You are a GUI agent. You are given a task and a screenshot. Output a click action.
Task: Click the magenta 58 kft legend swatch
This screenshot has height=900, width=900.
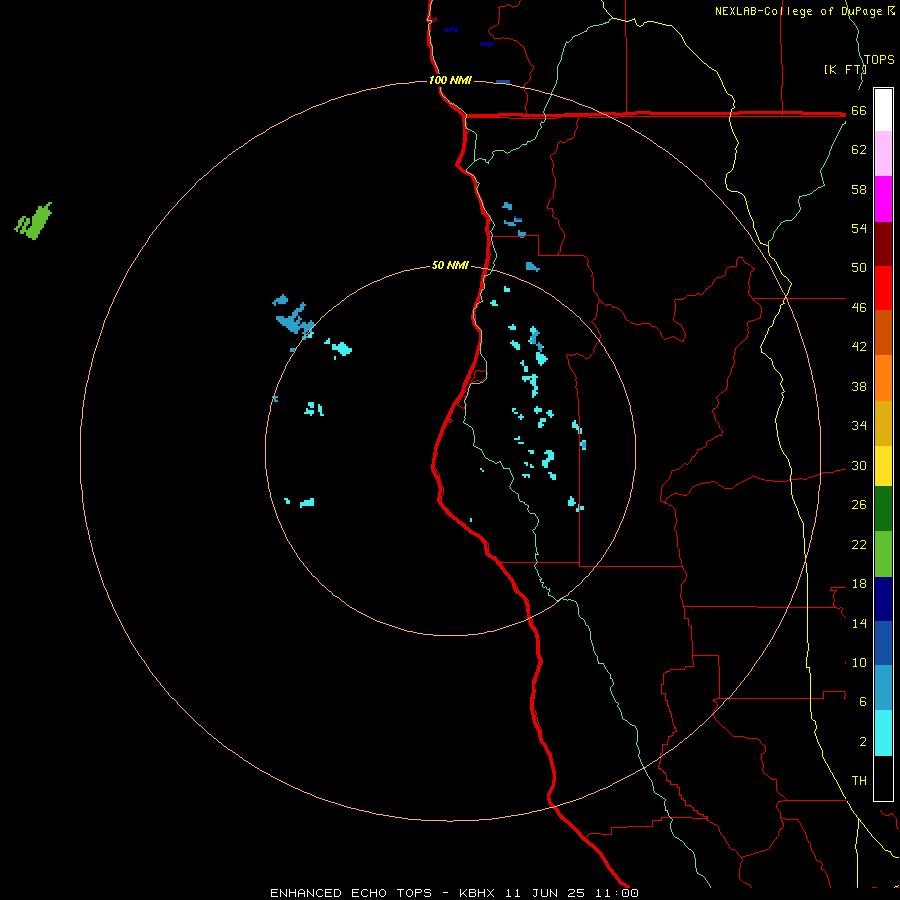coord(883,199)
